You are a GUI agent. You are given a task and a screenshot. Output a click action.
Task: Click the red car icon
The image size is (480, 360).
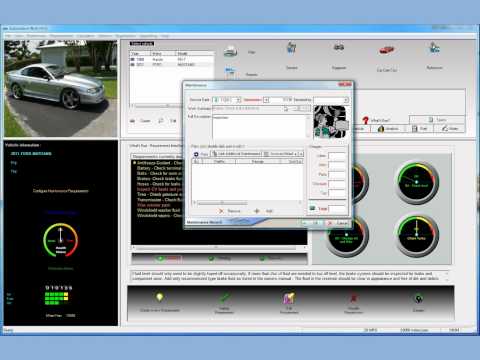pyautogui.click(x=387, y=50)
